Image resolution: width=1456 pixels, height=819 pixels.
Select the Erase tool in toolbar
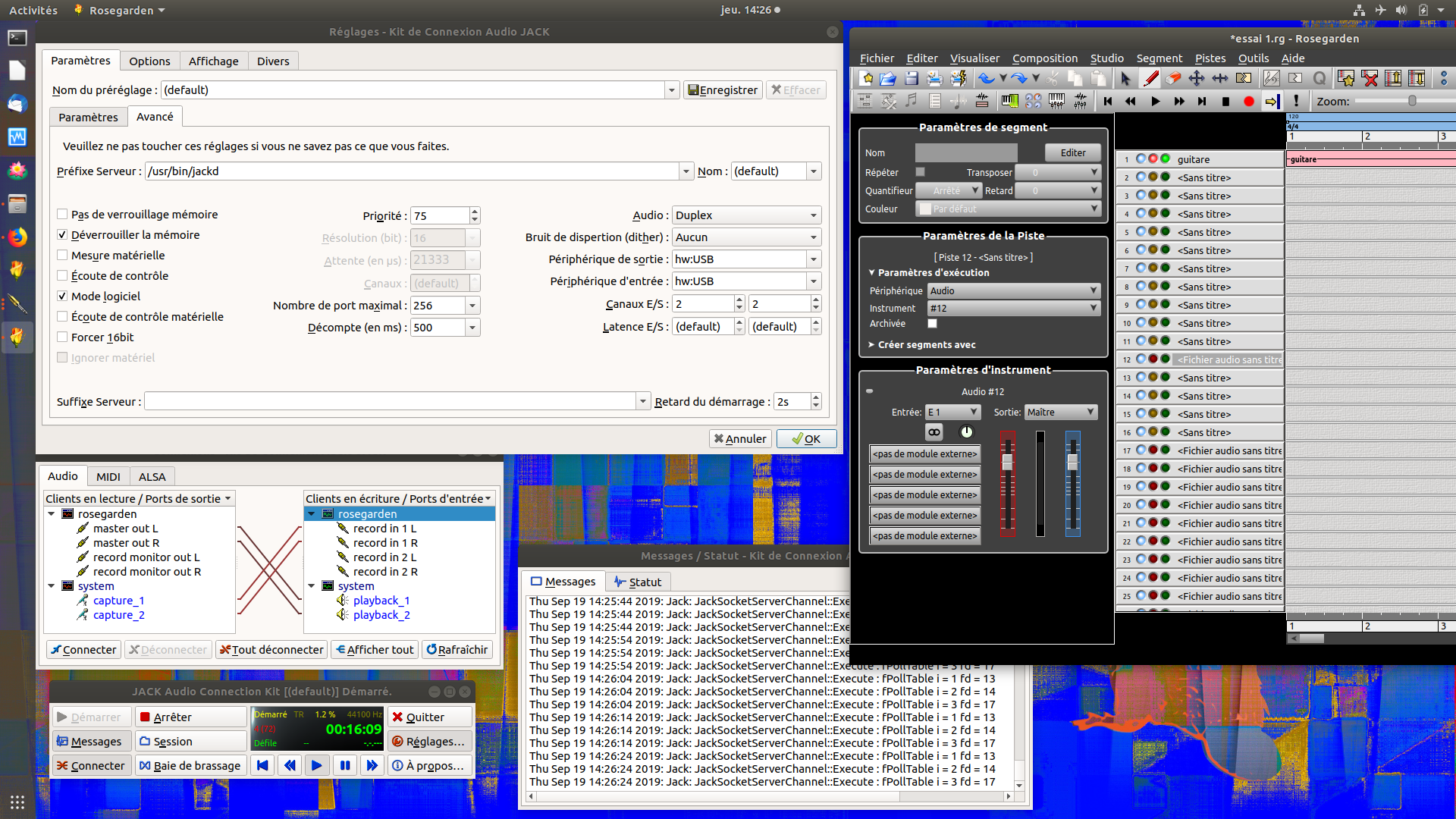tap(1173, 78)
